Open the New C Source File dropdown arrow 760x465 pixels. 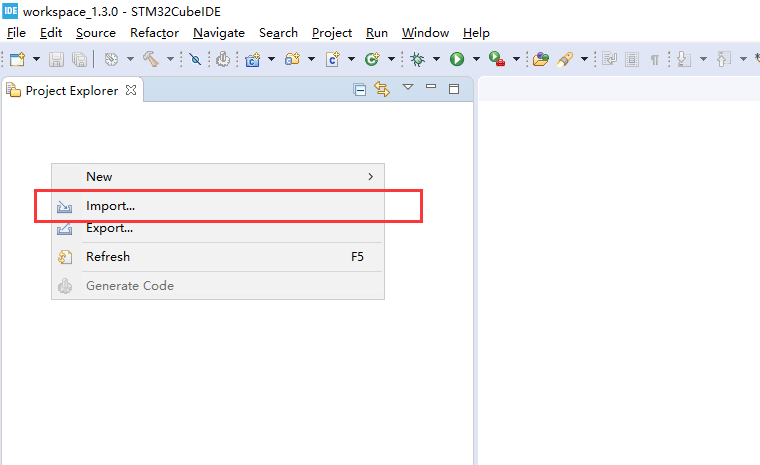click(x=351, y=59)
